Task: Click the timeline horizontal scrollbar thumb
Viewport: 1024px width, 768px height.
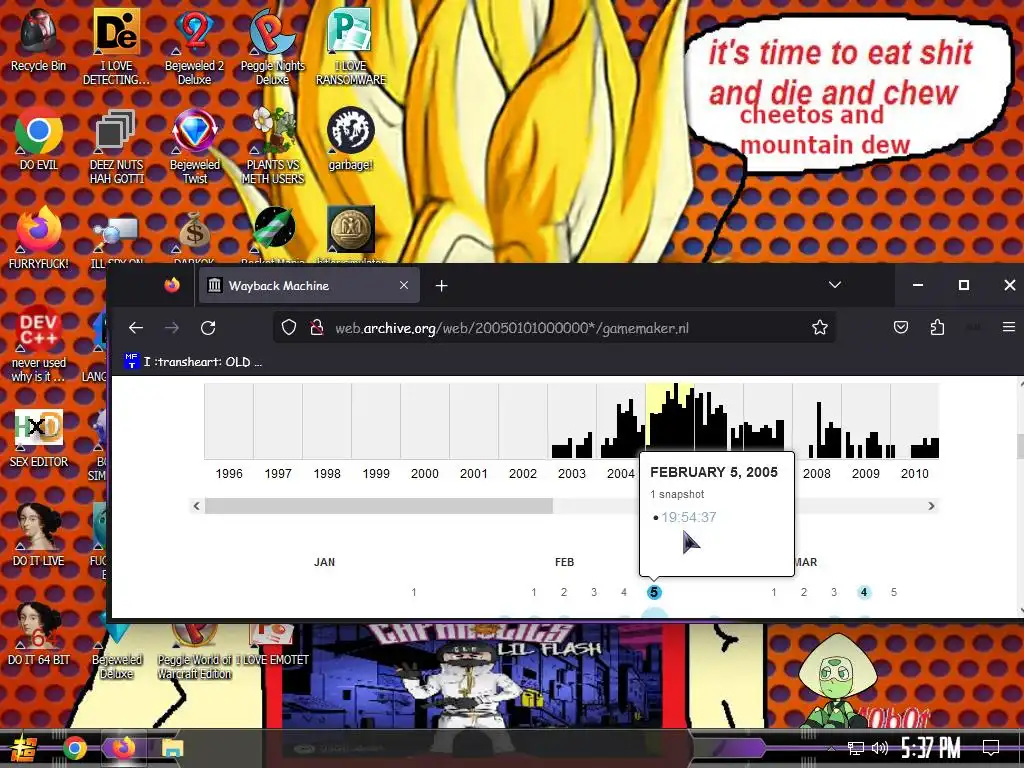Action: [379, 506]
